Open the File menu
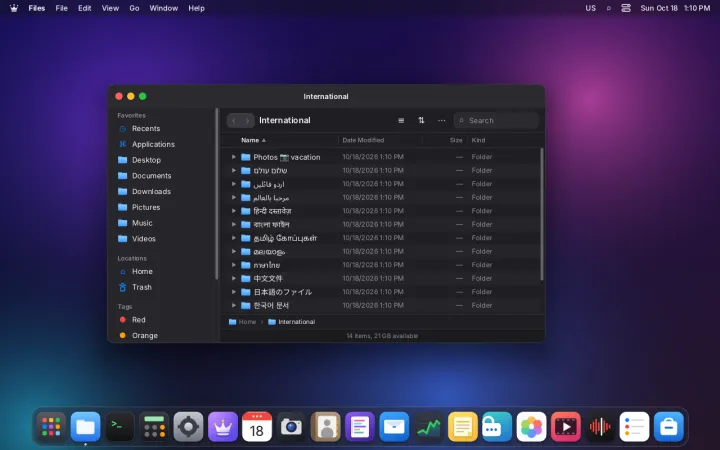720x450 pixels. (62, 8)
